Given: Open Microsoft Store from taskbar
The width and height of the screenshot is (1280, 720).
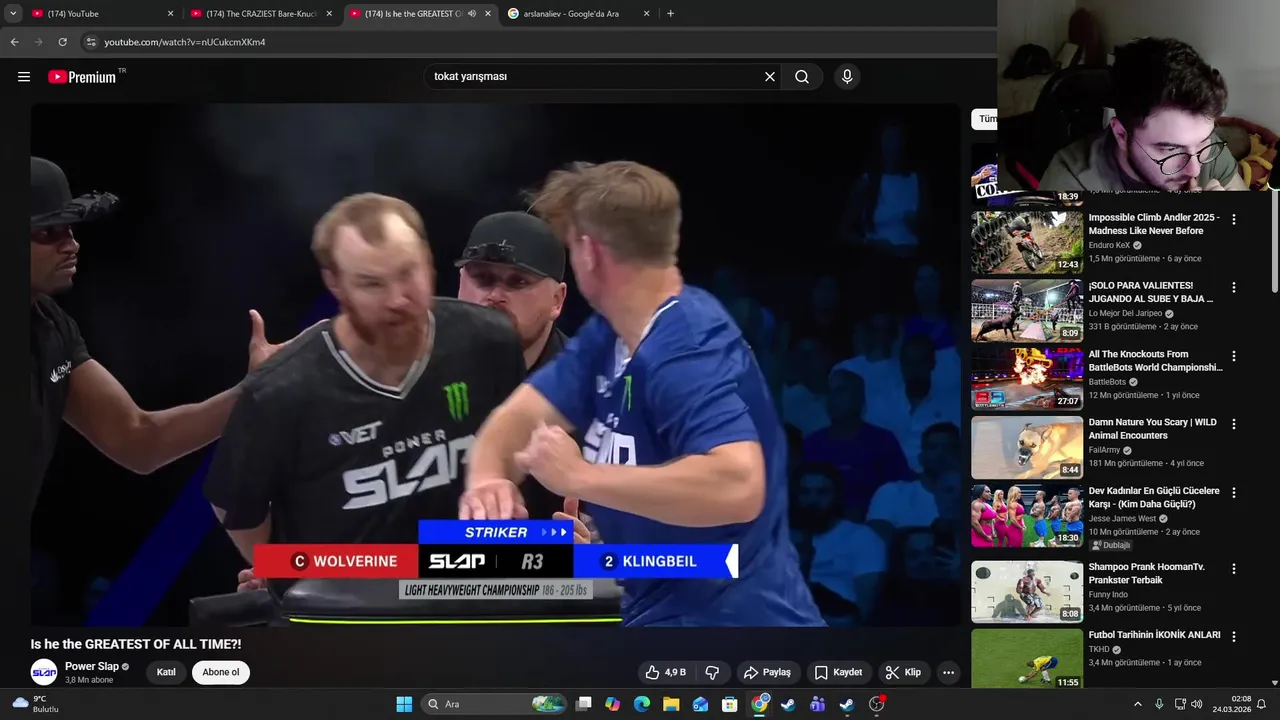Looking at the screenshot, I should coord(730,704).
